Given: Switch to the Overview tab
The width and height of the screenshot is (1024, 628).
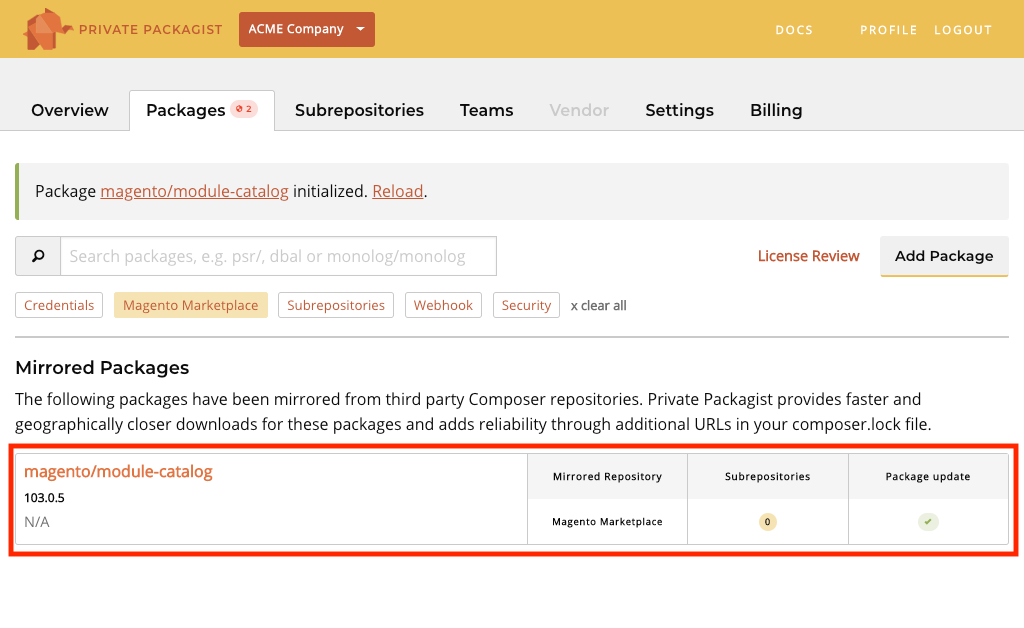Looking at the screenshot, I should [x=70, y=110].
